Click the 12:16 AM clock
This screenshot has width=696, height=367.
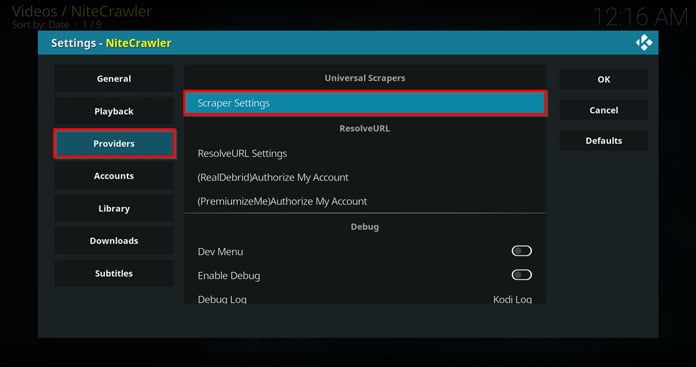click(640, 18)
